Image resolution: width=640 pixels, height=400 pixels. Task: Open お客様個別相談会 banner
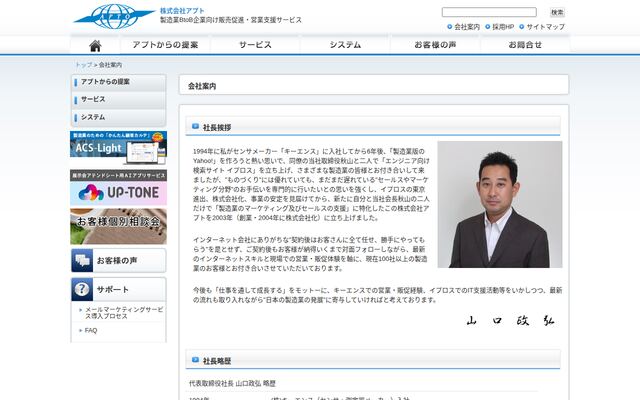118,227
